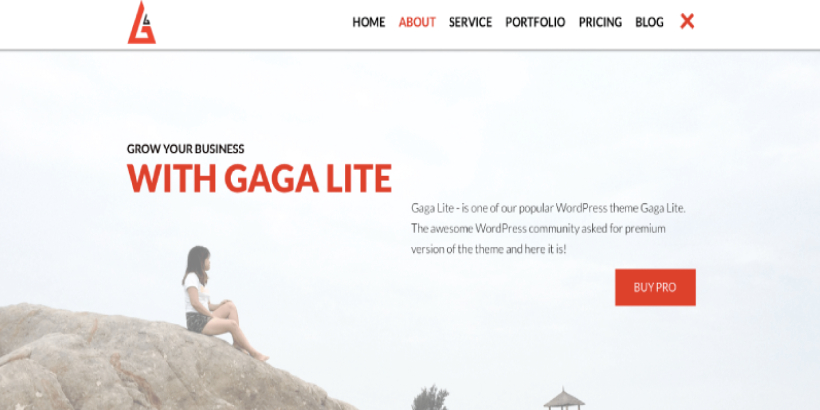Image resolution: width=820 pixels, height=410 pixels.
Task: Select the WITH GAGA LITE headline
Action: pyautogui.click(x=259, y=178)
